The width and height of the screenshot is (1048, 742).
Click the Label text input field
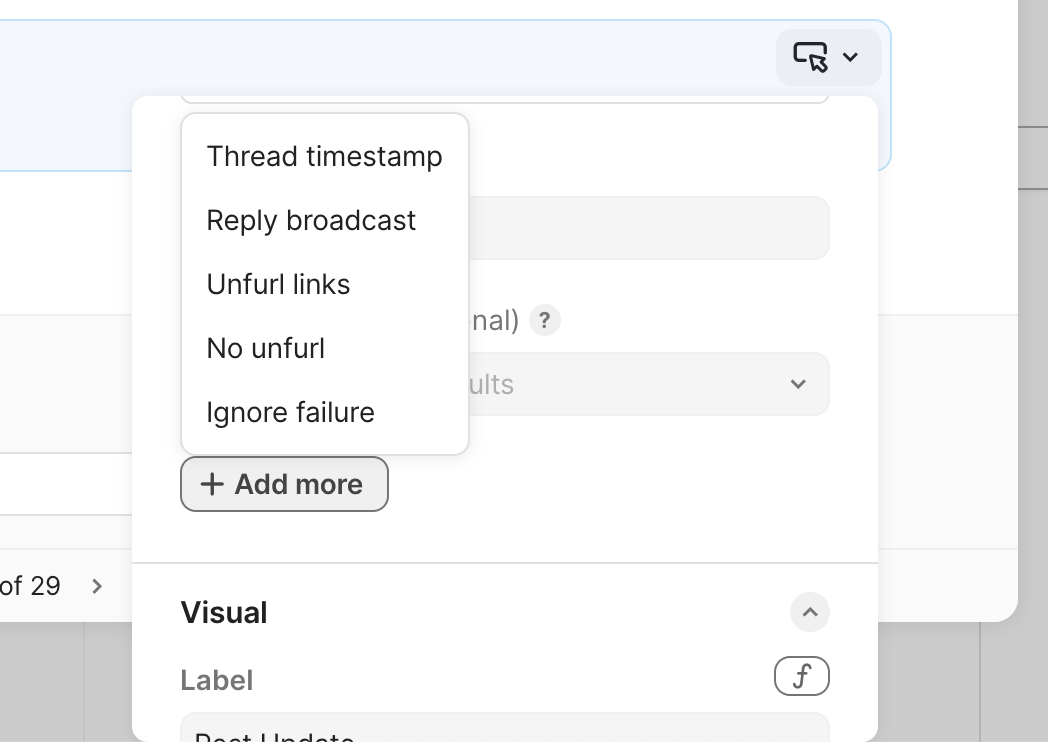504,730
